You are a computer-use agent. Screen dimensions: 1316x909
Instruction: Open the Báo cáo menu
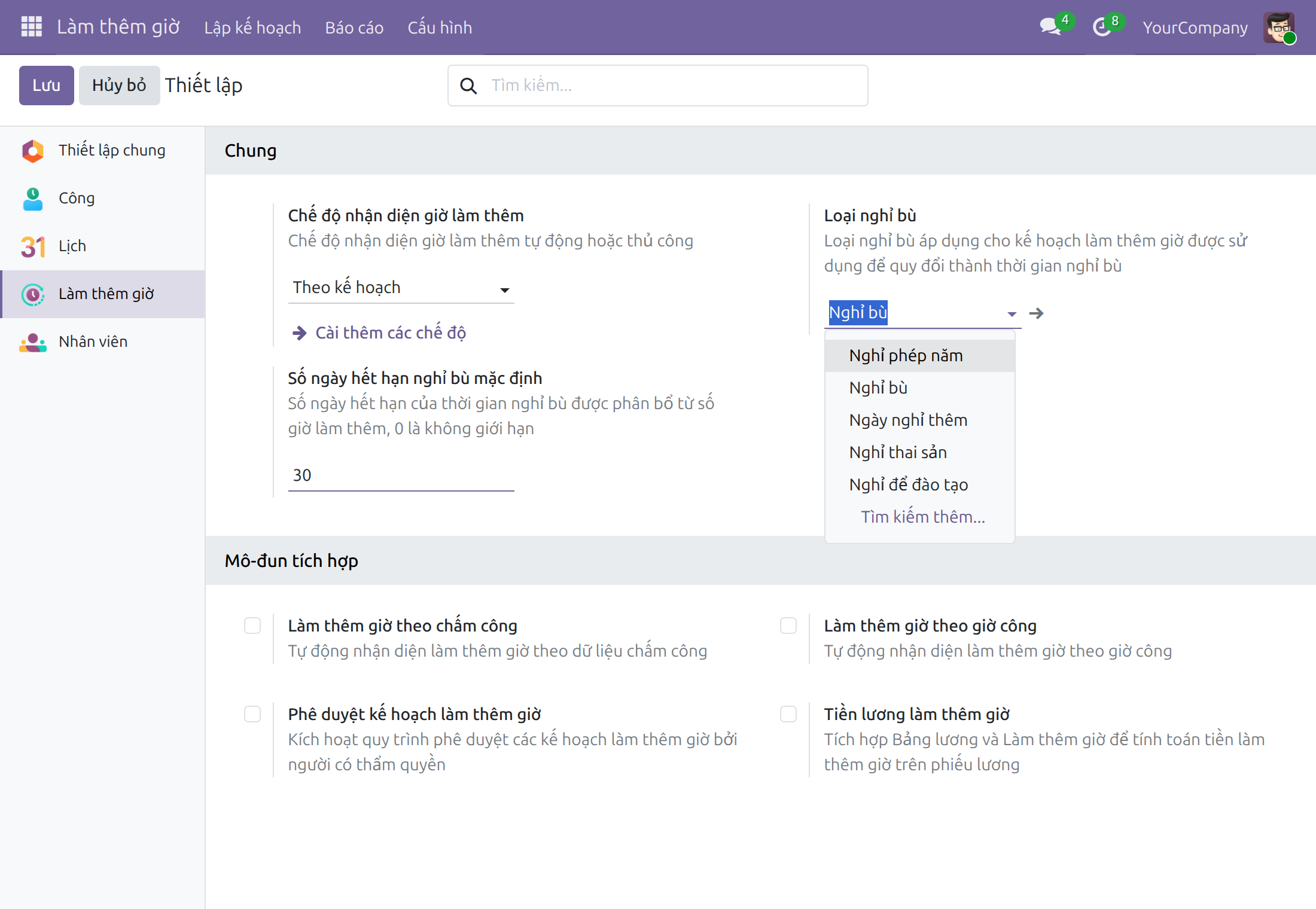pos(354,28)
